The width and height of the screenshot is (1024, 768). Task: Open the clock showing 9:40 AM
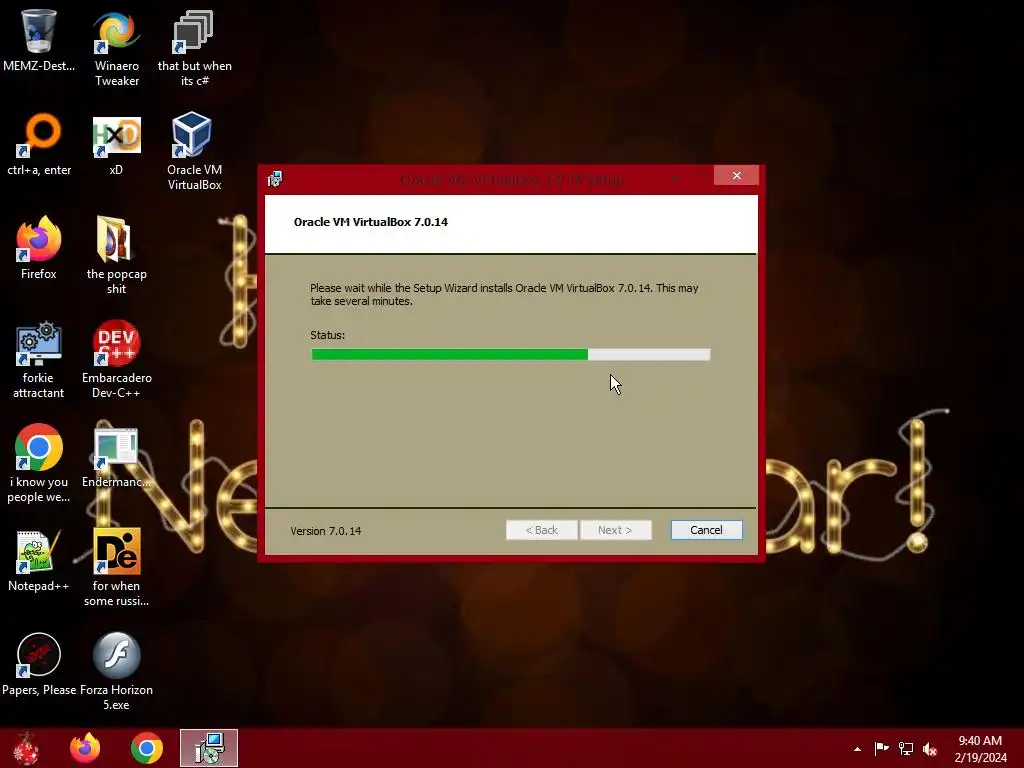[980, 749]
